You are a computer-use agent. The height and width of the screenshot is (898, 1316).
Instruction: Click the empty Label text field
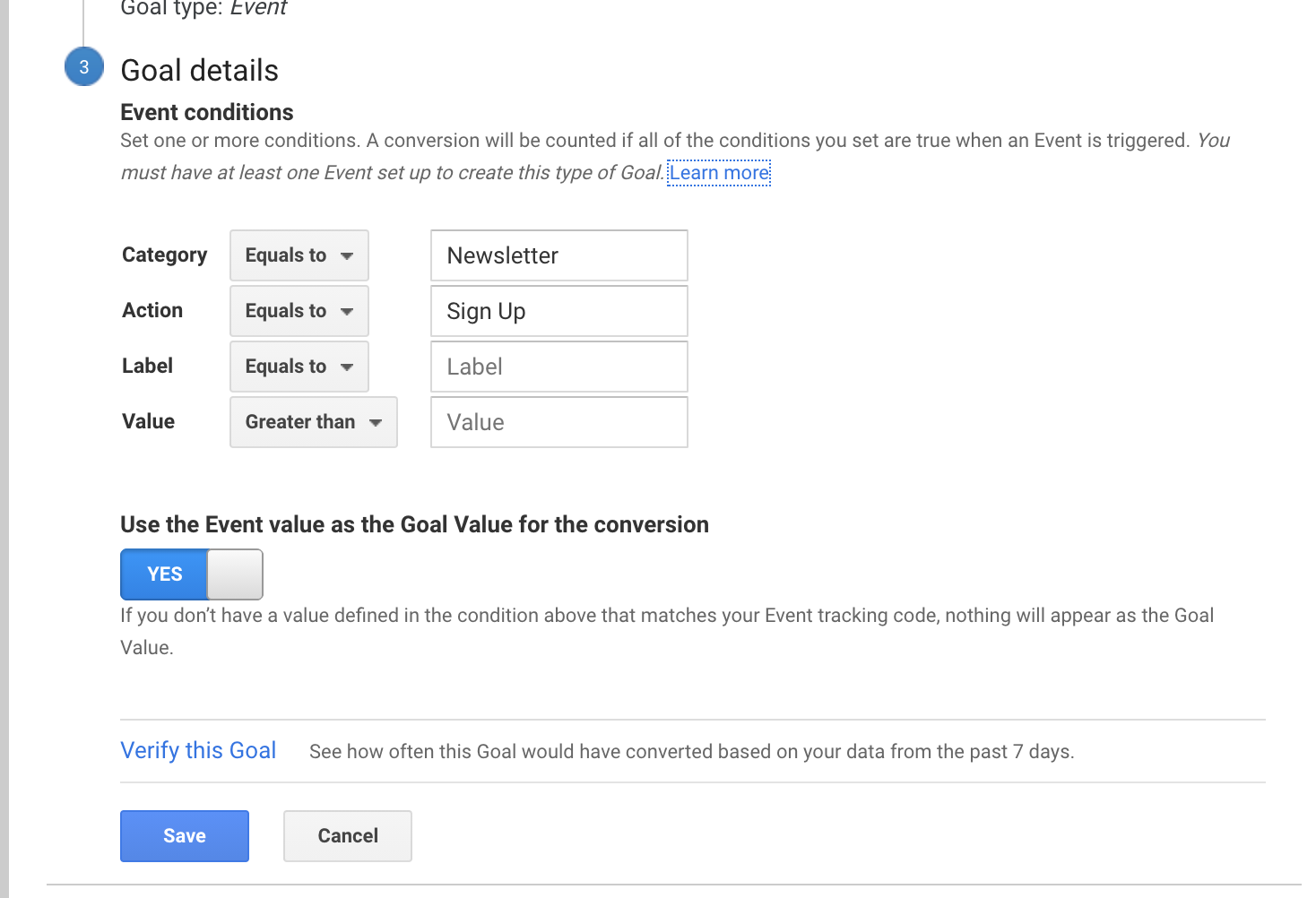pos(558,367)
